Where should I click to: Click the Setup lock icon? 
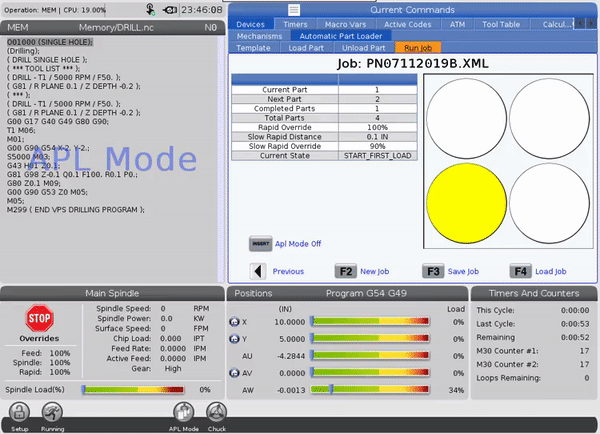[x=18, y=411]
